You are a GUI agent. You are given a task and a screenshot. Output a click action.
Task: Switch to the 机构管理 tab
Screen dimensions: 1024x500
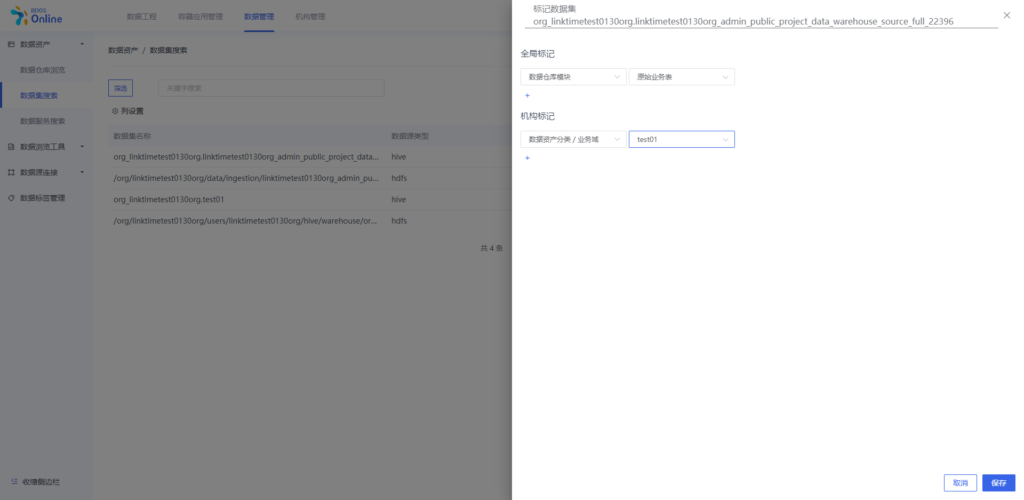310,17
